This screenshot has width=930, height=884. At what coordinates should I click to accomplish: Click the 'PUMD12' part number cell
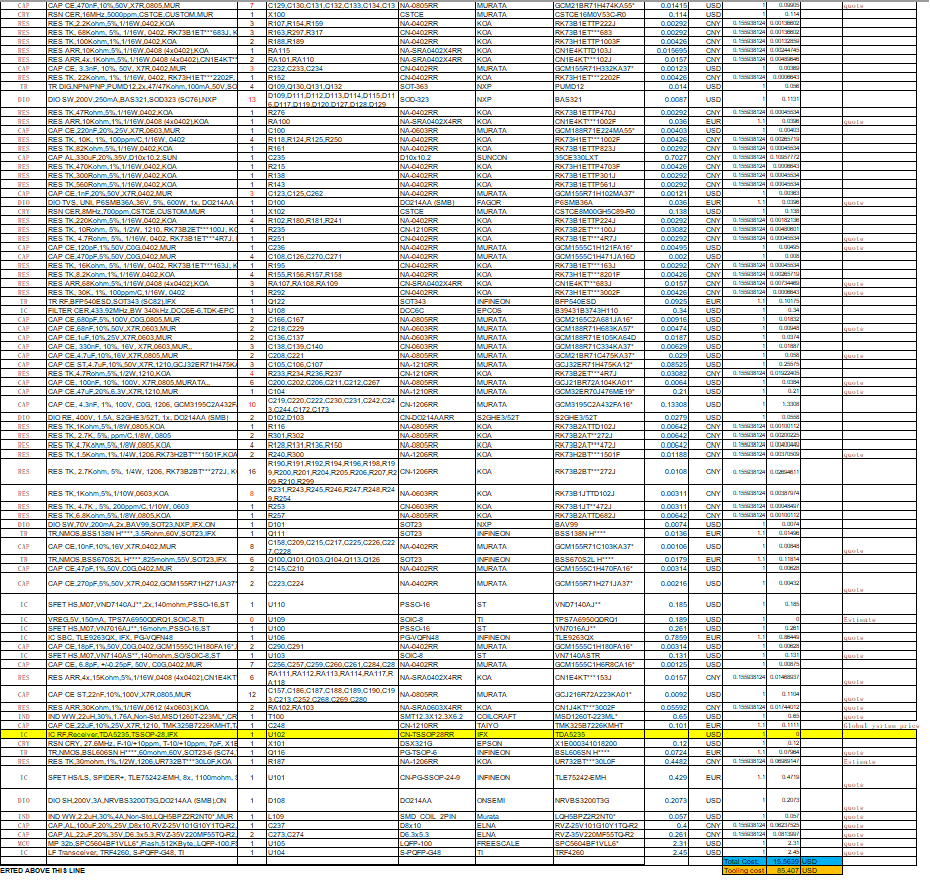(x=598, y=87)
